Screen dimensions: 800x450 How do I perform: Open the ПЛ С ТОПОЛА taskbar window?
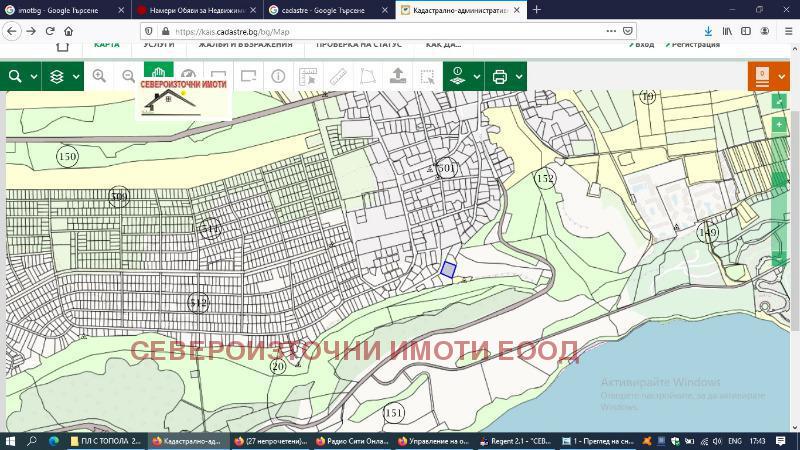106,441
